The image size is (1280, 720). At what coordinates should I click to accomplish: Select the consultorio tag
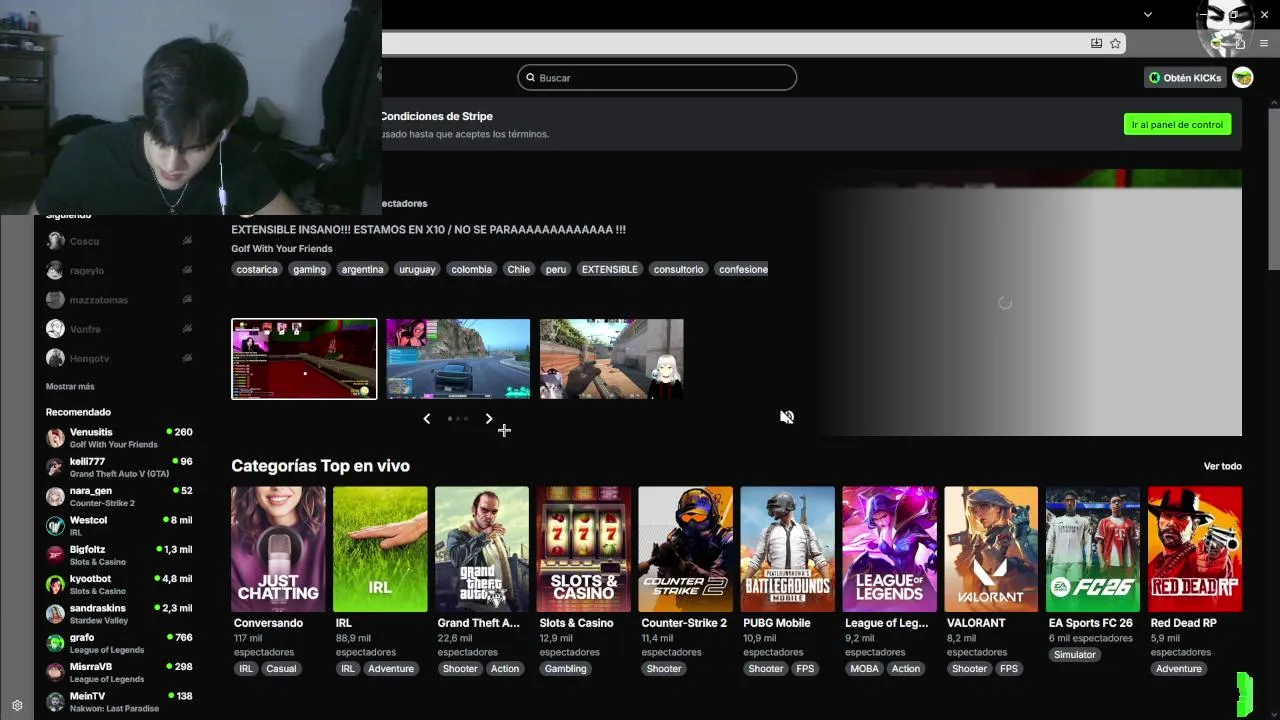[678, 269]
